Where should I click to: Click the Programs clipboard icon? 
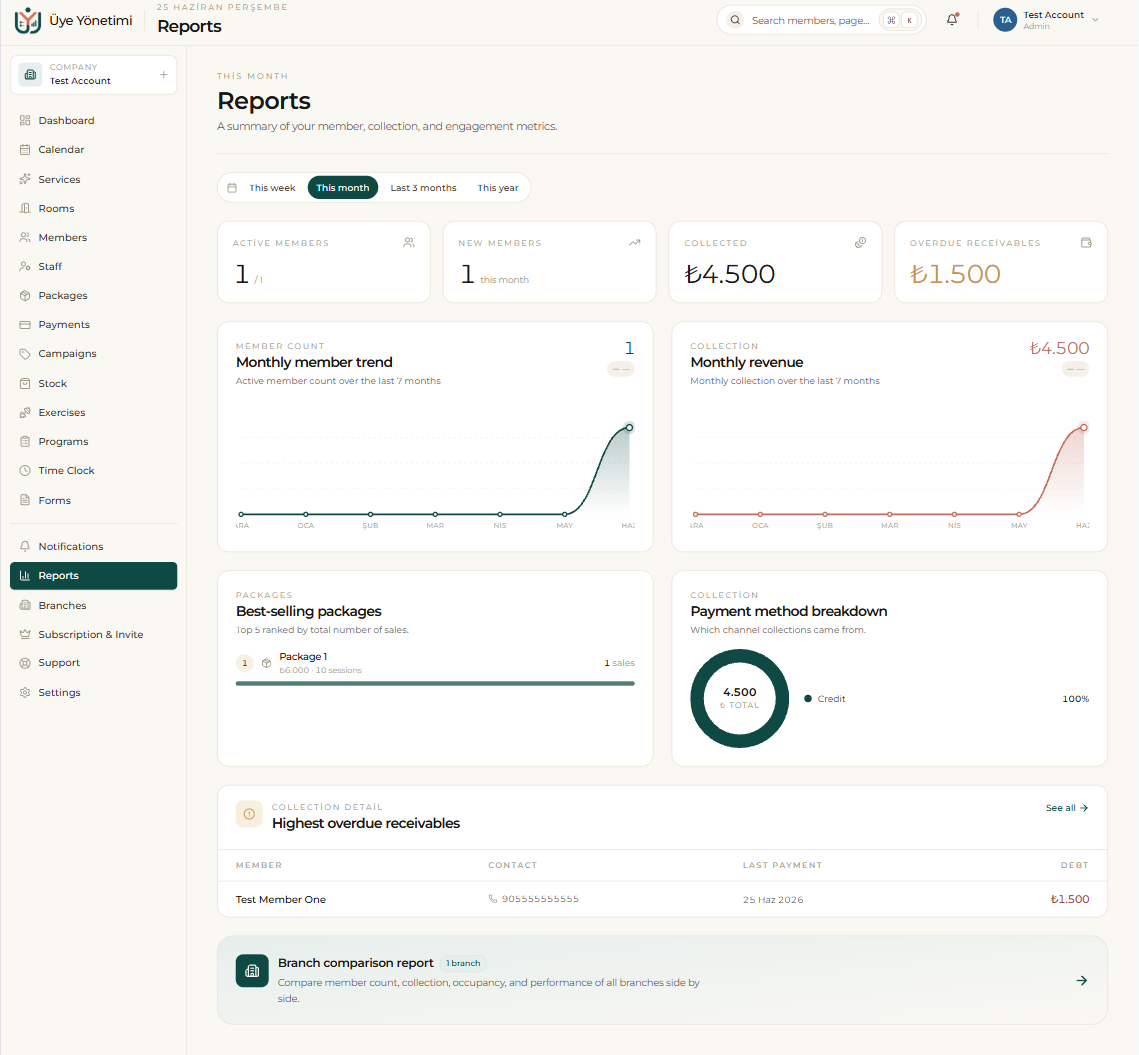click(x=25, y=442)
